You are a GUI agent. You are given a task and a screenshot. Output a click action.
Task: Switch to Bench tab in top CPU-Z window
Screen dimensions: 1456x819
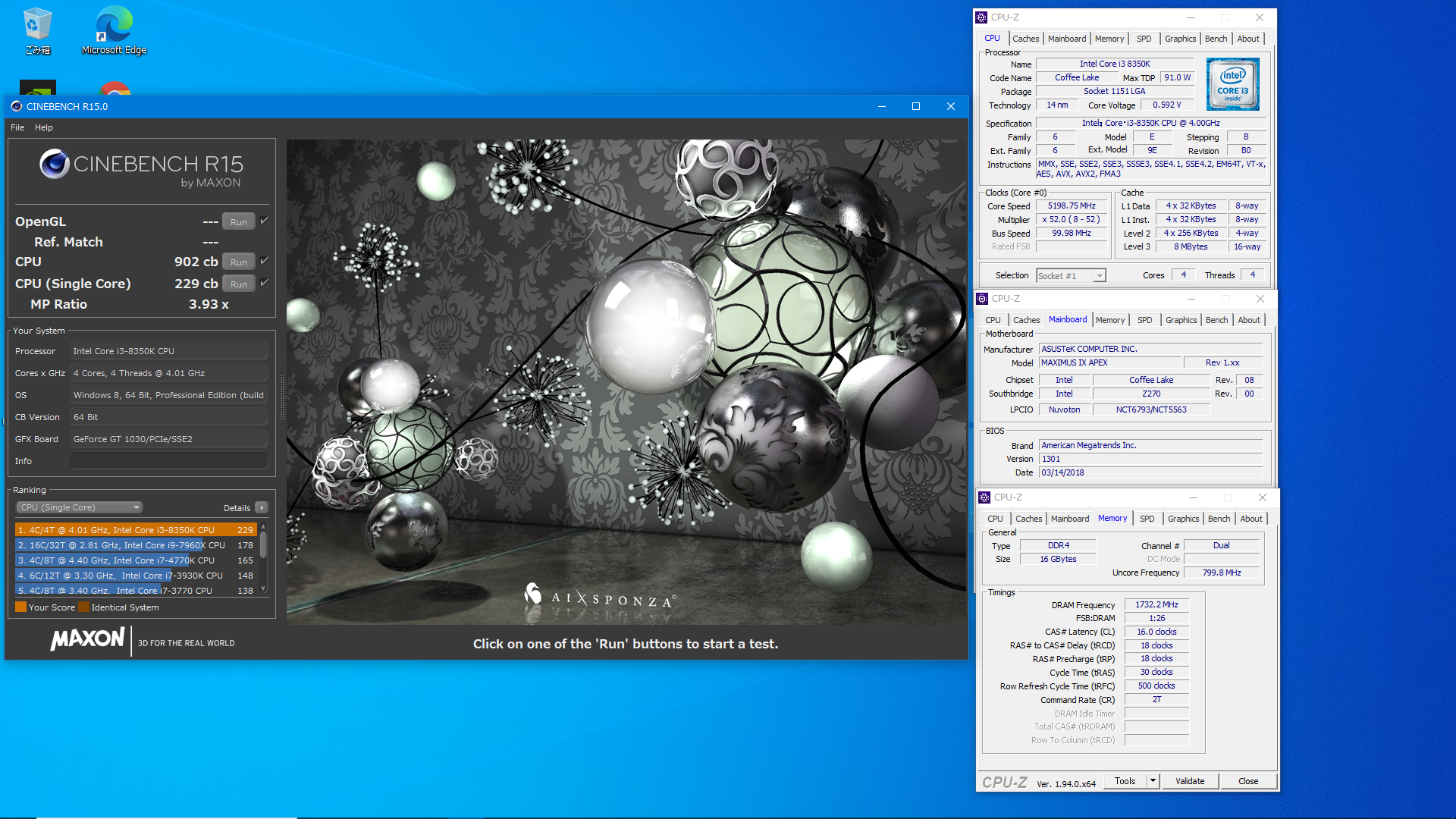tap(1216, 39)
